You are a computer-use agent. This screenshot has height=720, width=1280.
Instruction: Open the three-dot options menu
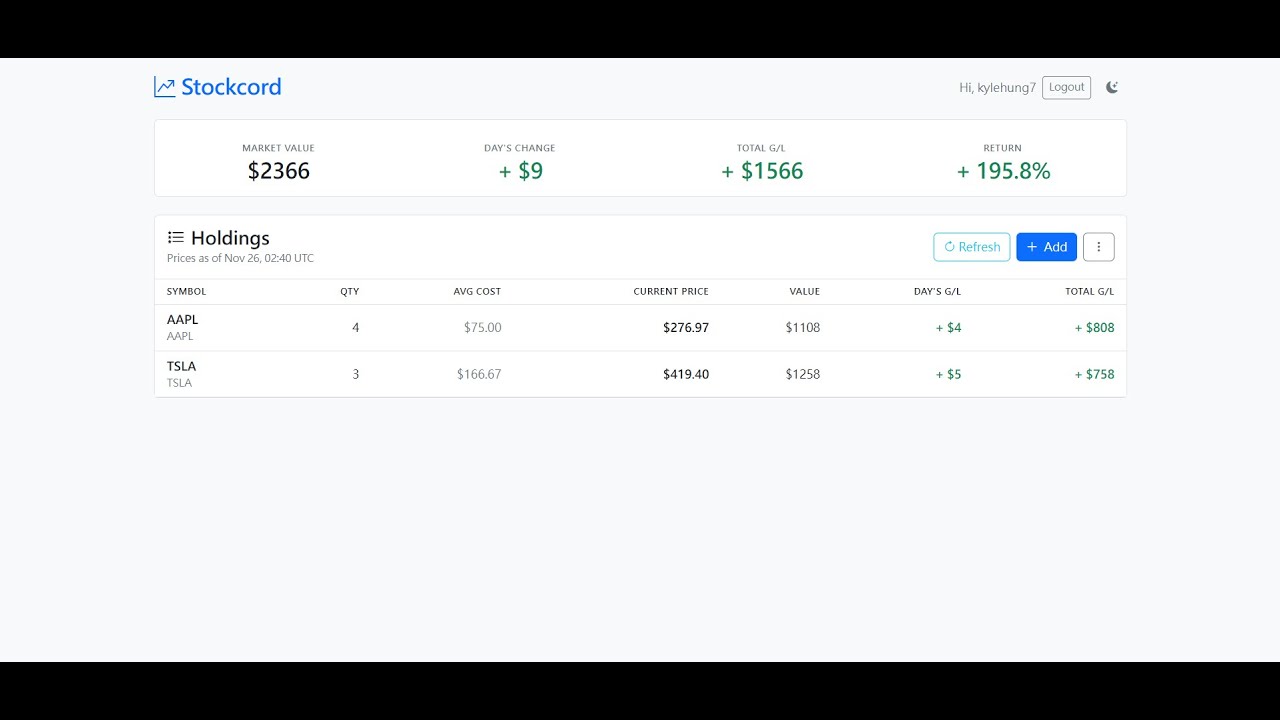pos(1098,247)
